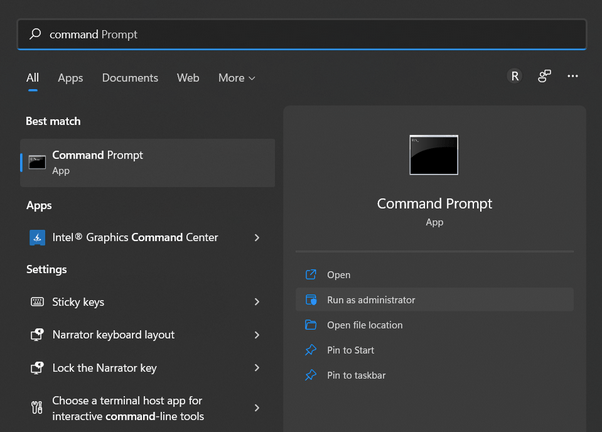Click Open file location
The image size is (602, 433).
coord(435,325)
